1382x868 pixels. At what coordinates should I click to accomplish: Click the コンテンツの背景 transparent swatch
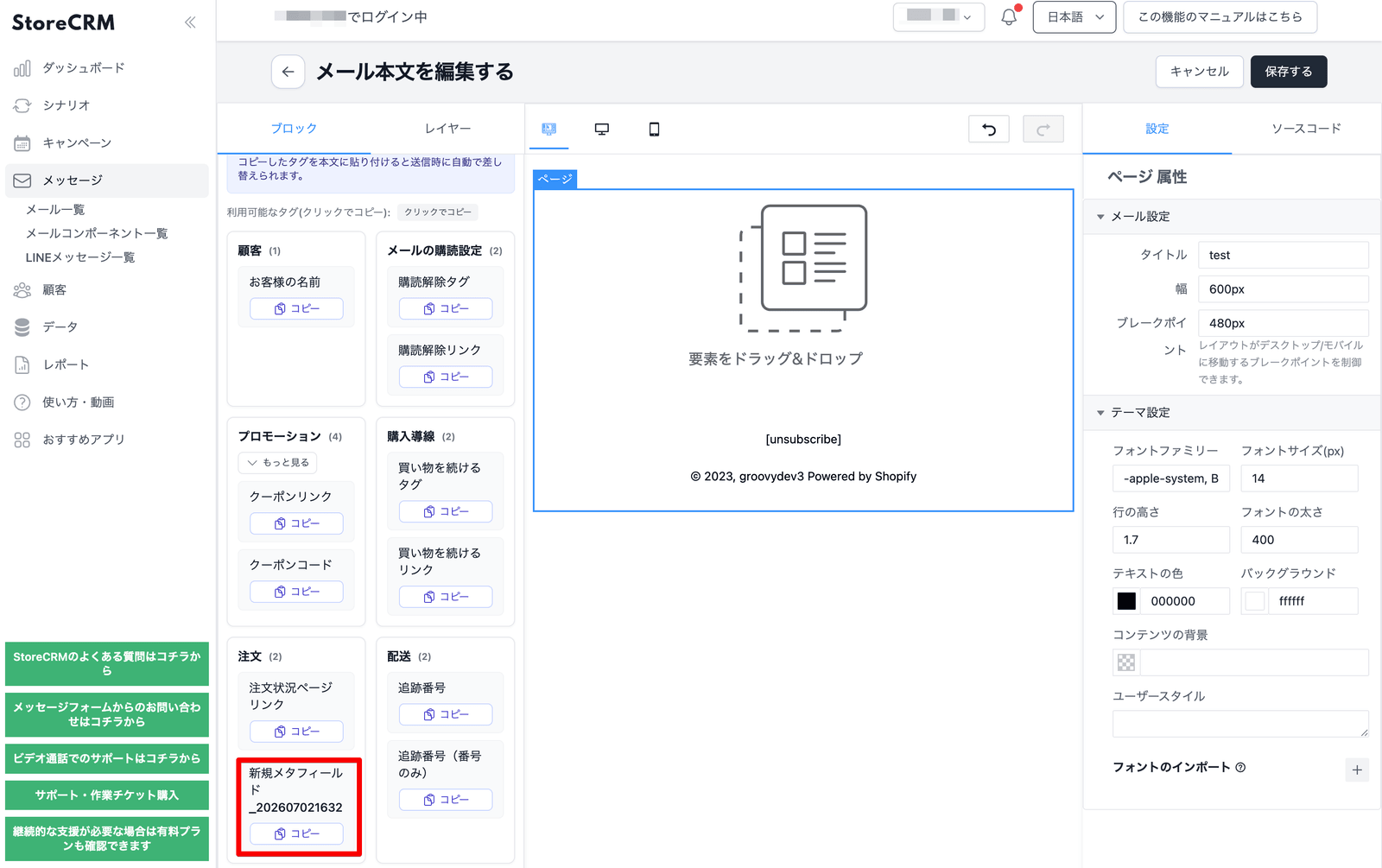[x=1126, y=662]
